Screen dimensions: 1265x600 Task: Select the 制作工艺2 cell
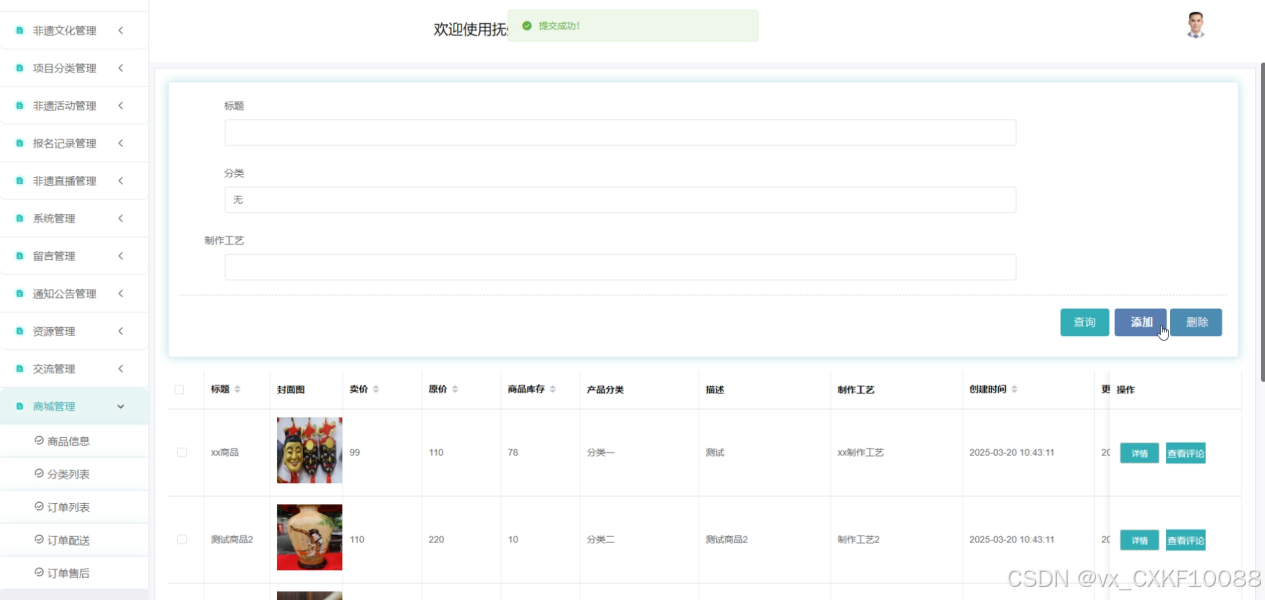858,539
